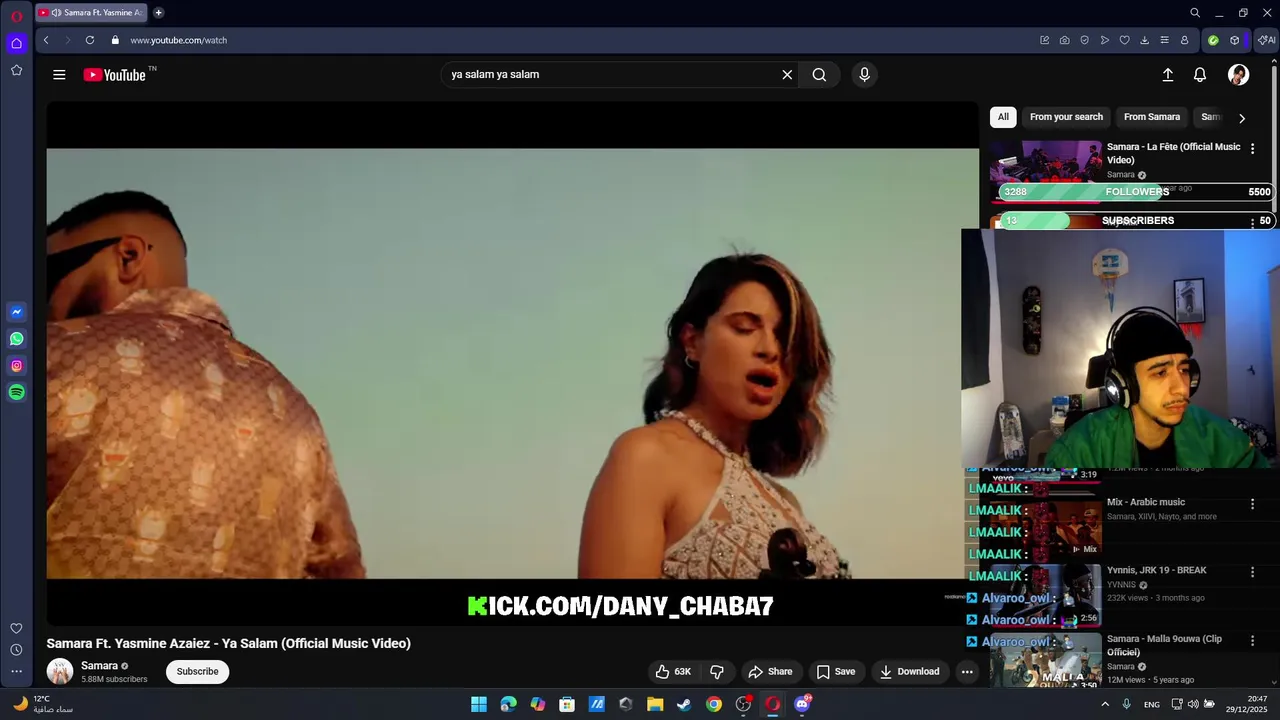This screenshot has height=720, width=1280.
Task: Open Opera My Flow send icon
Action: pos(1105,40)
